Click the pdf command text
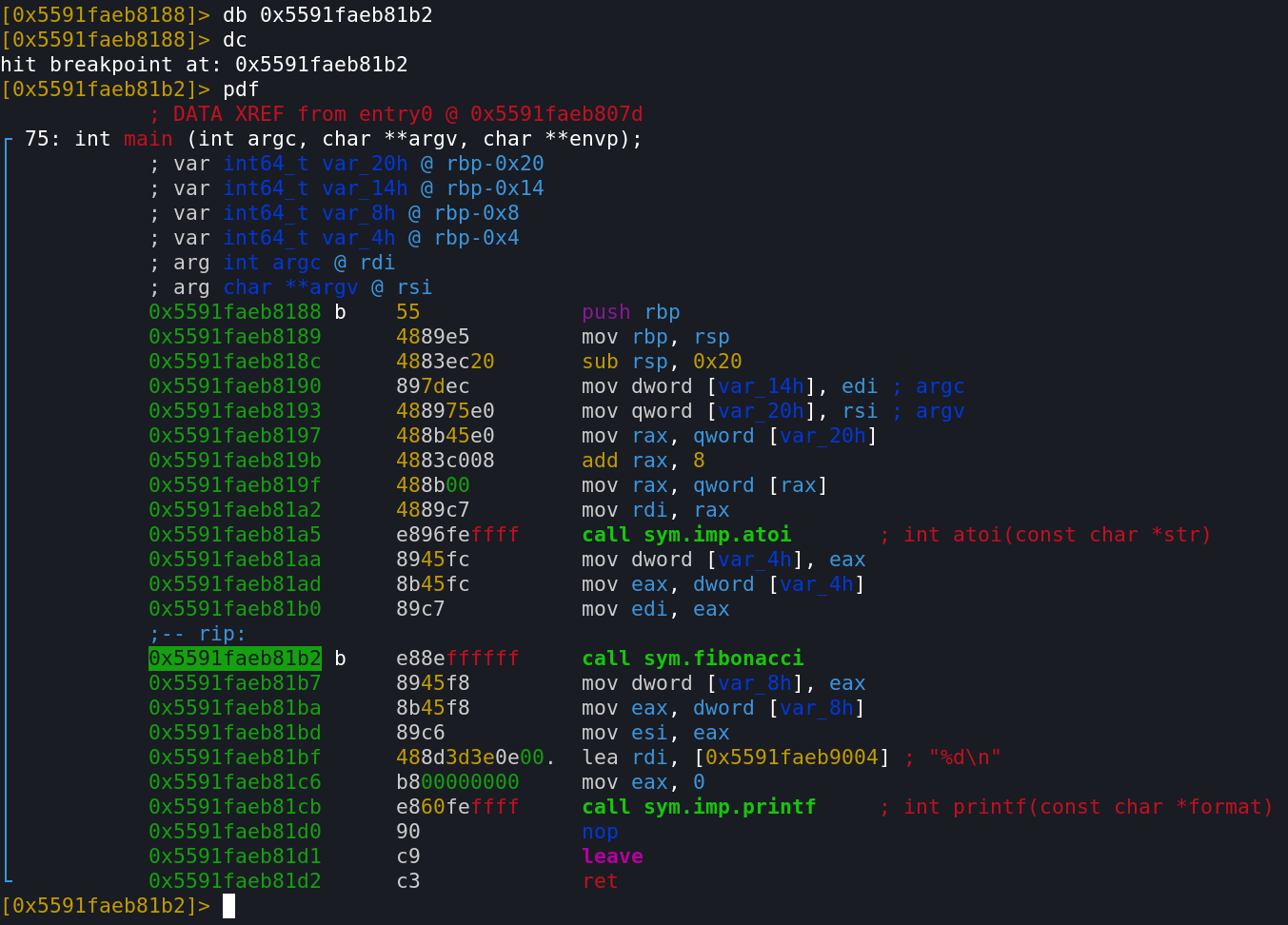1288x925 pixels. pyautogui.click(x=241, y=89)
